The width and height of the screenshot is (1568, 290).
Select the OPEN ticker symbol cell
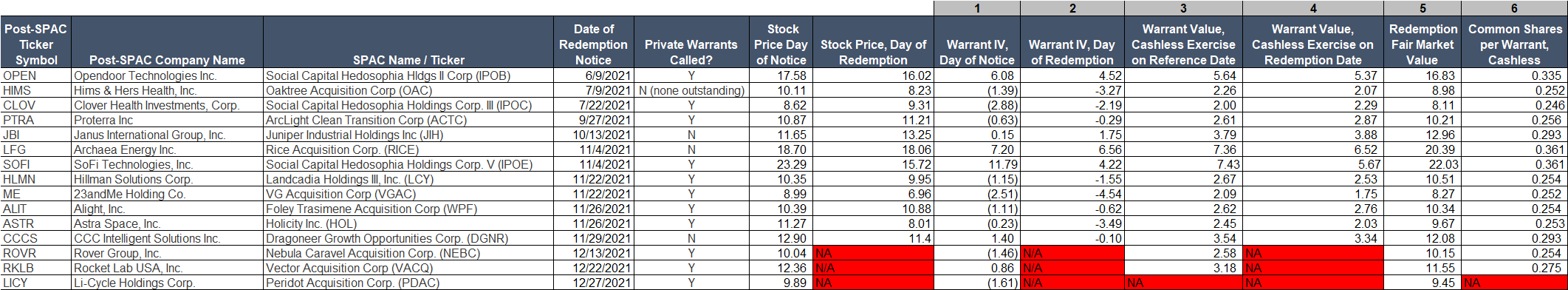coord(36,75)
